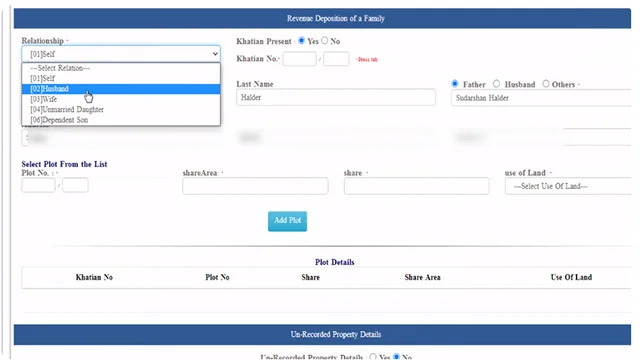This screenshot has width=640, height=360.
Task: Set Khatian Present to Yes
Action: point(302,40)
